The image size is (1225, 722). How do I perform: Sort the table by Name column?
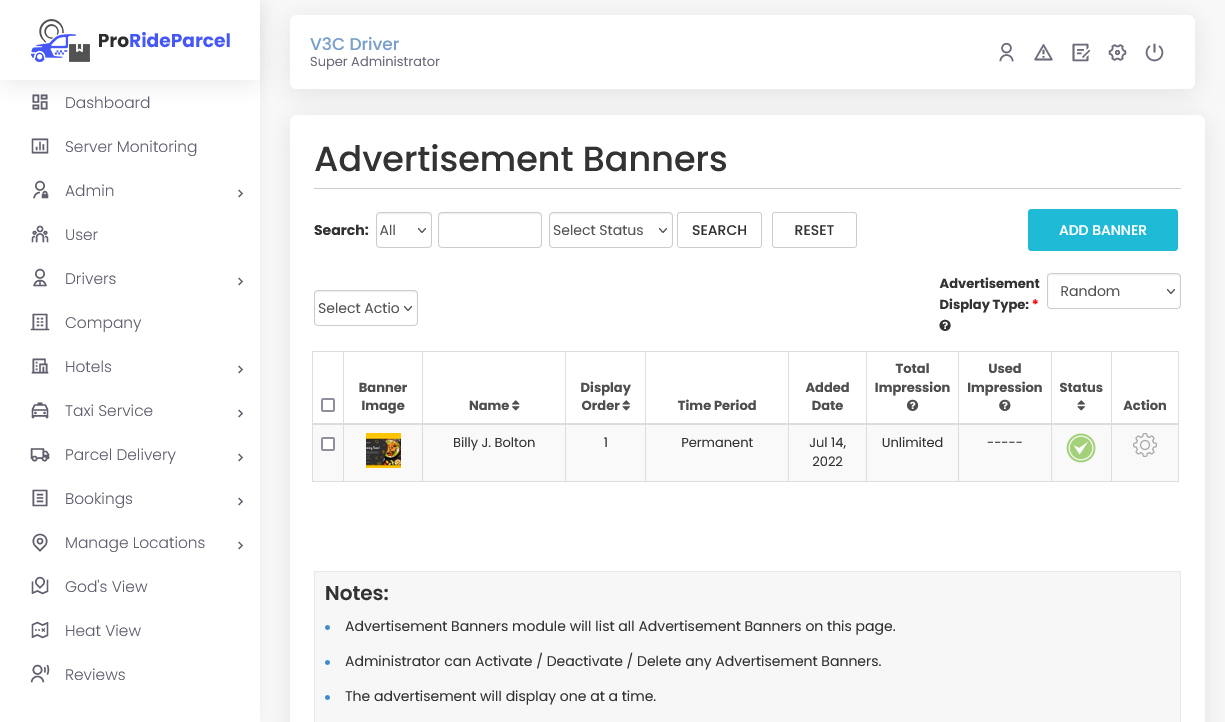point(494,405)
